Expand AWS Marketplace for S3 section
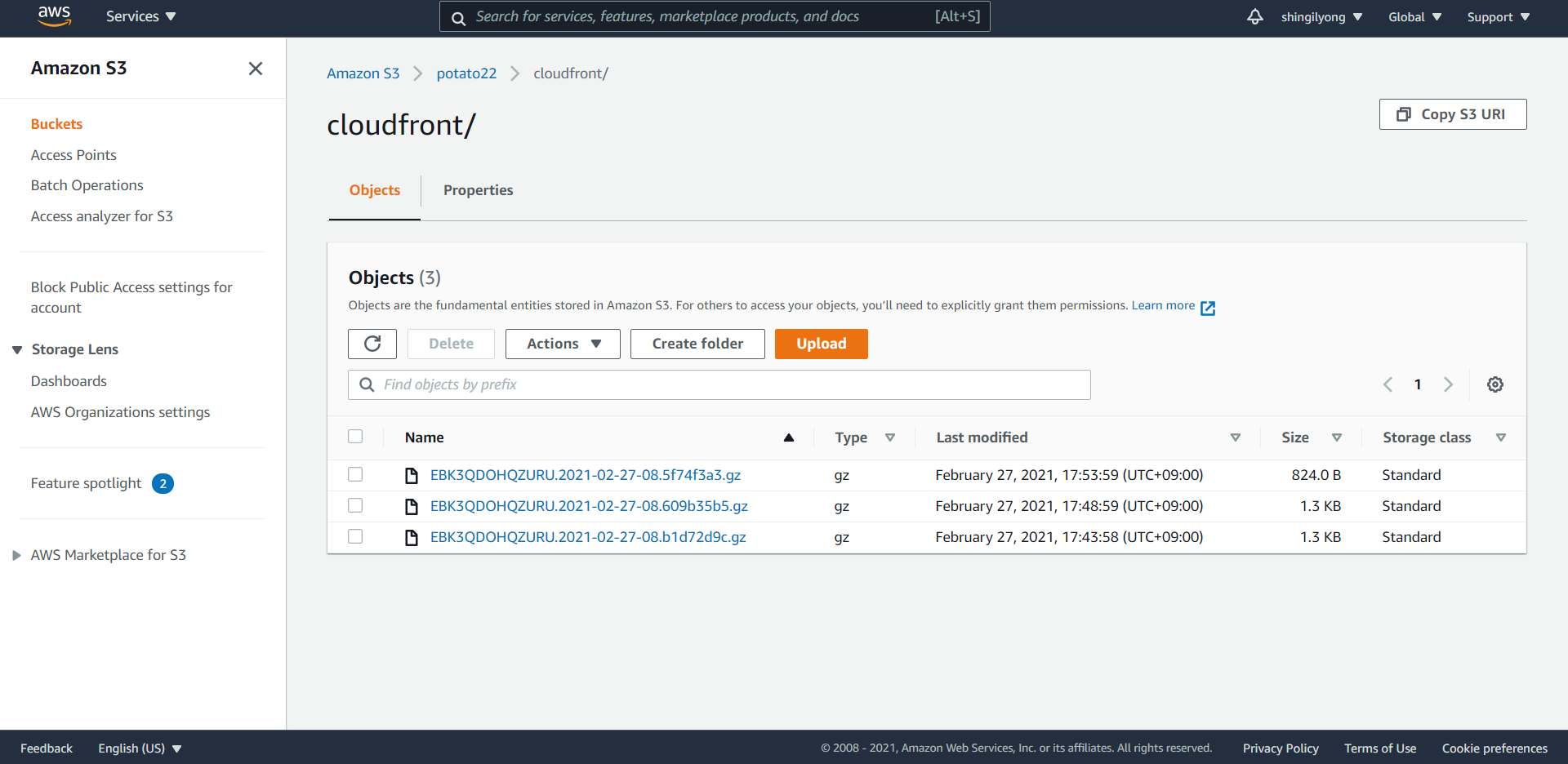Viewport: 1568px width, 764px height. [16, 555]
